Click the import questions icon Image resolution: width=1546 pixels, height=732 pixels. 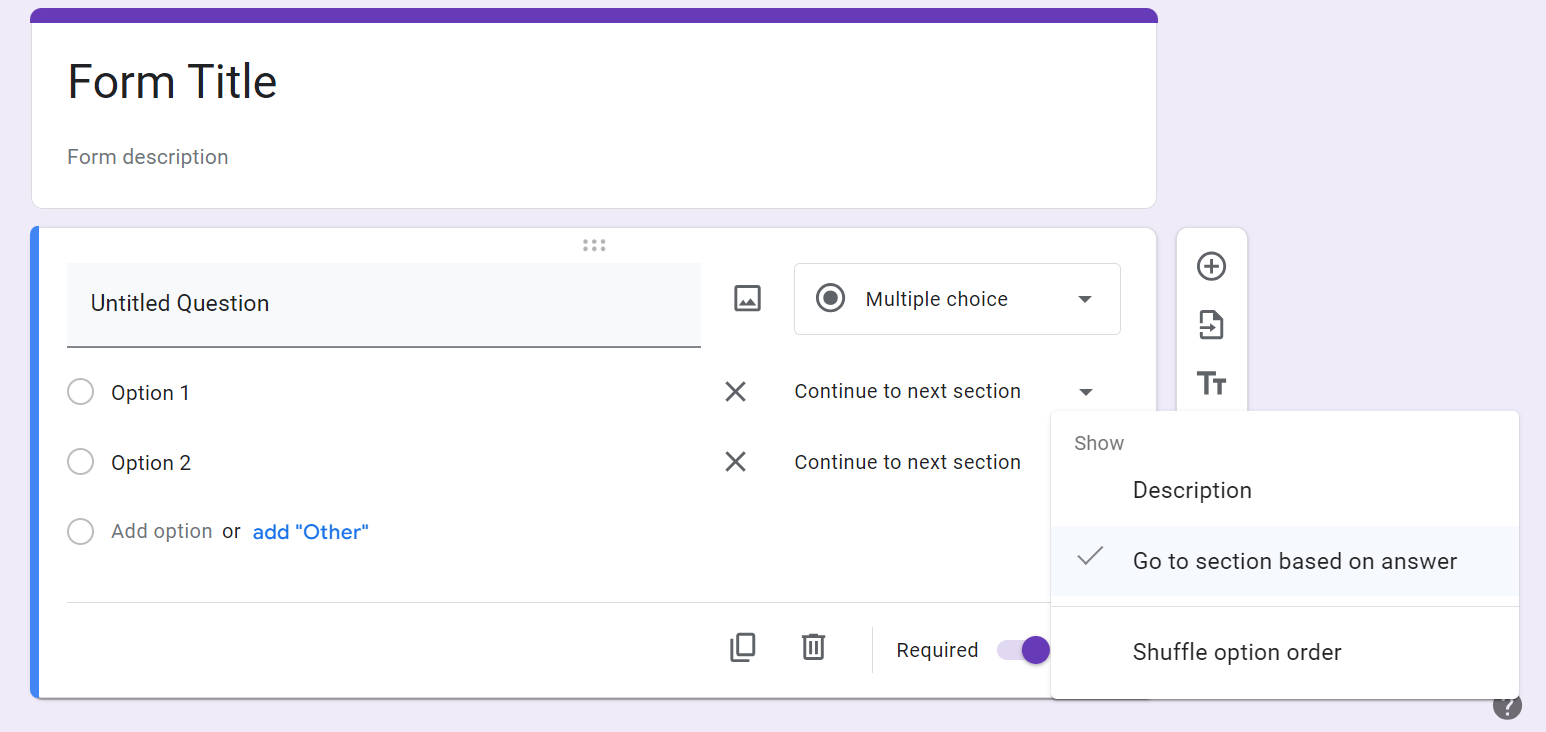click(x=1211, y=325)
